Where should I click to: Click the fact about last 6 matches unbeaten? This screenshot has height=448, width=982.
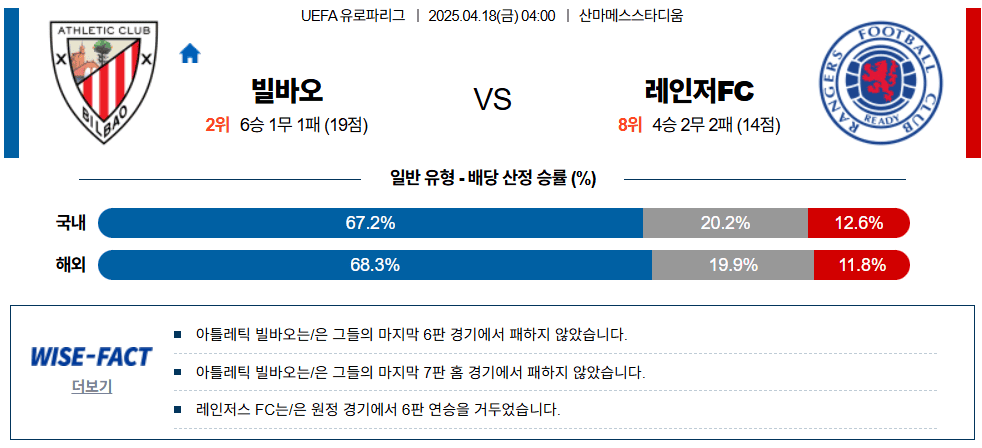(x=411, y=334)
